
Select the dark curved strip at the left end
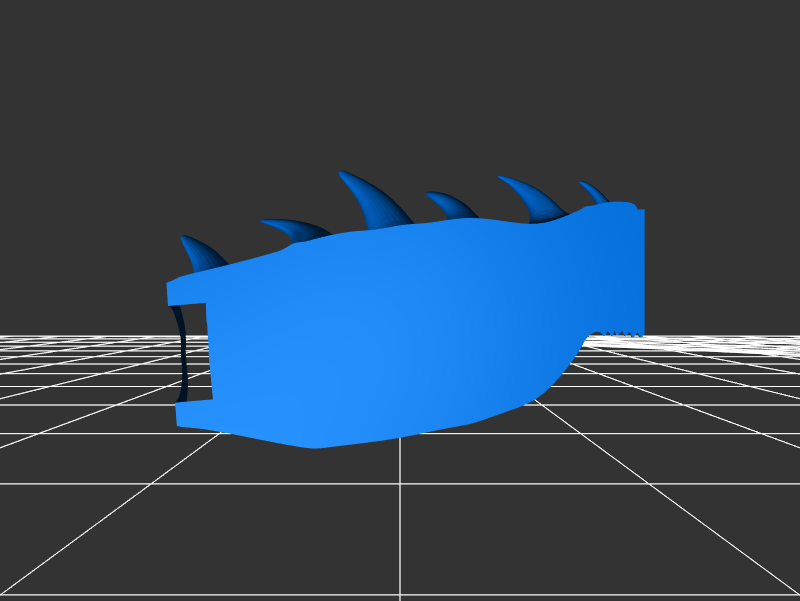180,355
